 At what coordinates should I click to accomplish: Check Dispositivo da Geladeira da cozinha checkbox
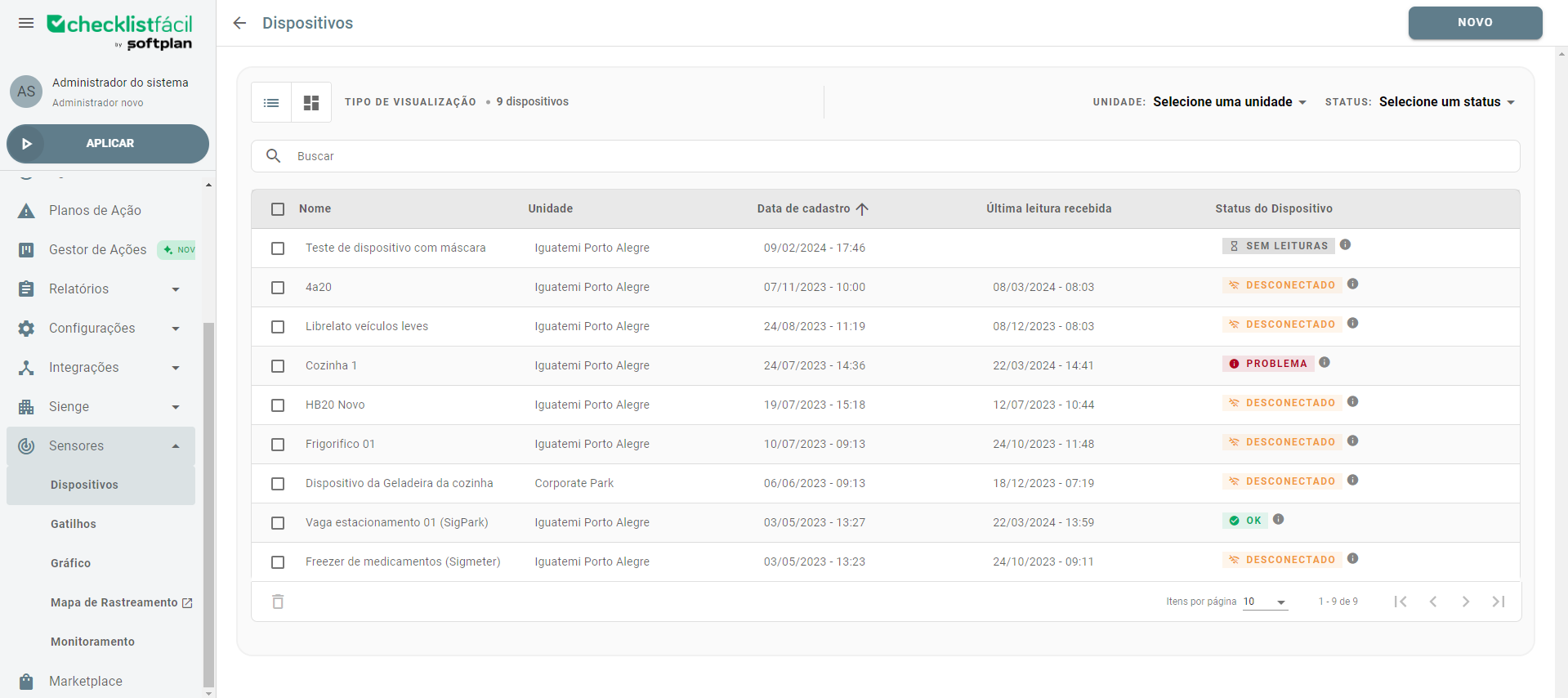pyautogui.click(x=278, y=484)
